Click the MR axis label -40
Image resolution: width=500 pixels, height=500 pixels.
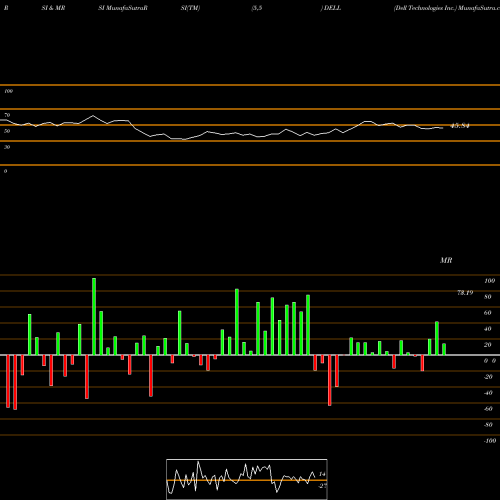(x=488, y=393)
